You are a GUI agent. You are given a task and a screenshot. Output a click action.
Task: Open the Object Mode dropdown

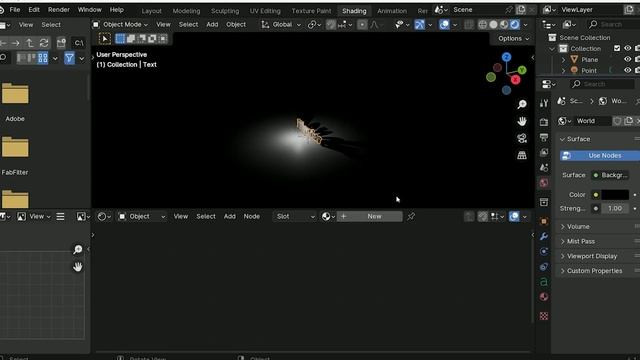click(121, 24)
